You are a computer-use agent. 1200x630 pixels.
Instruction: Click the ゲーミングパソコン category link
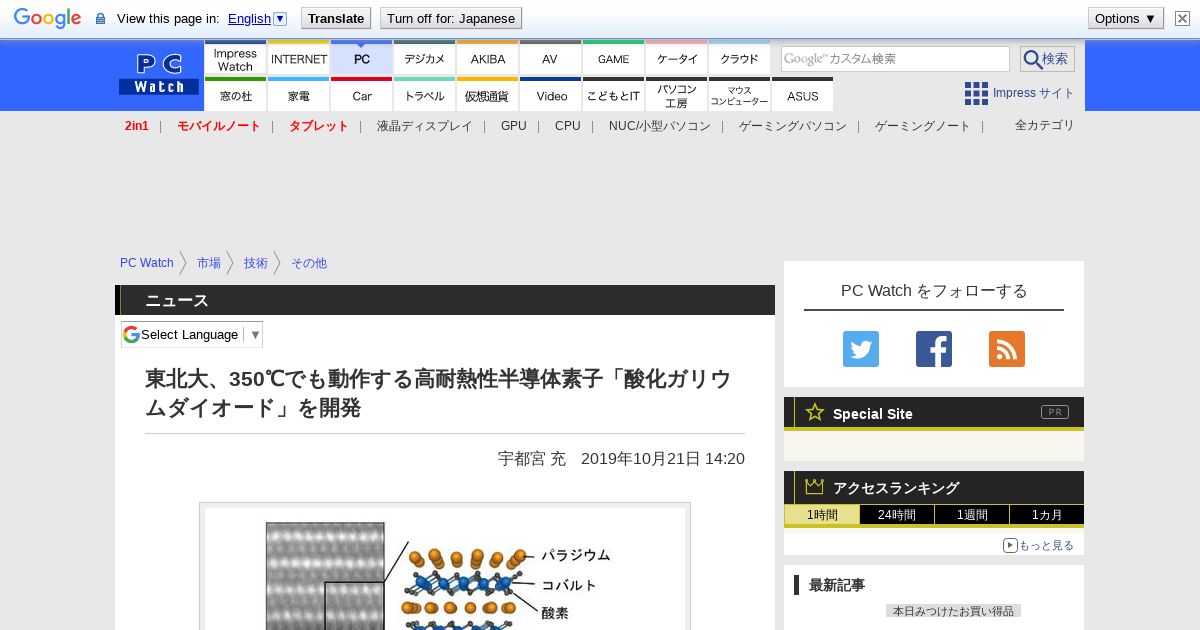pyautogui.click(x=793, y=126)
